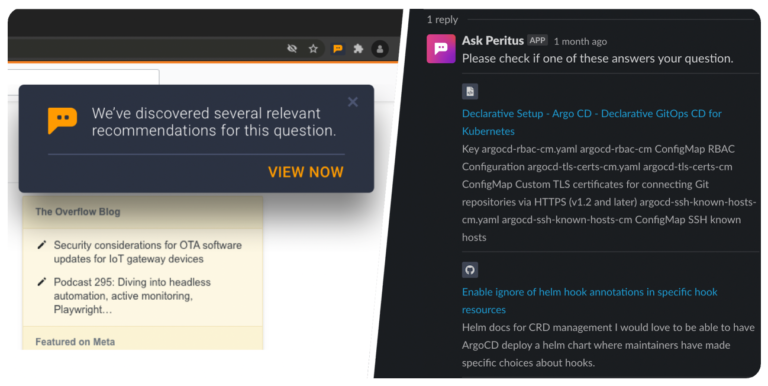Click the 1 month ago timestamp
Screen dimensions: 768x386
point(580,42)
